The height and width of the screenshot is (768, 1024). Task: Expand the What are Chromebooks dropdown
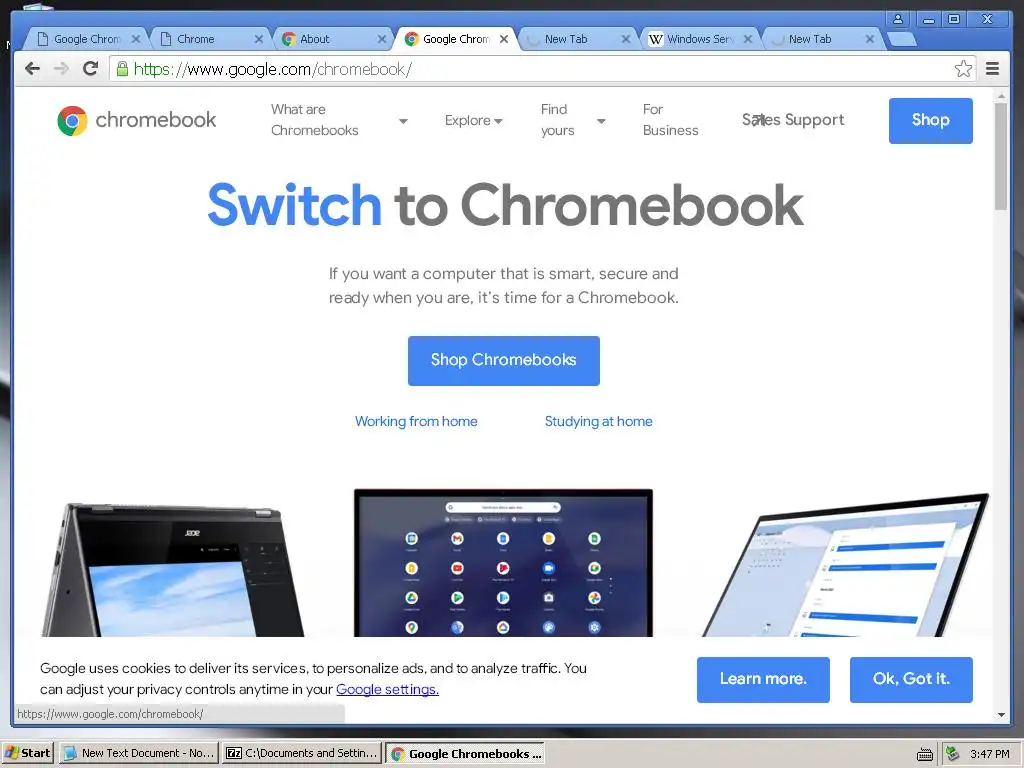click(403, 121)
